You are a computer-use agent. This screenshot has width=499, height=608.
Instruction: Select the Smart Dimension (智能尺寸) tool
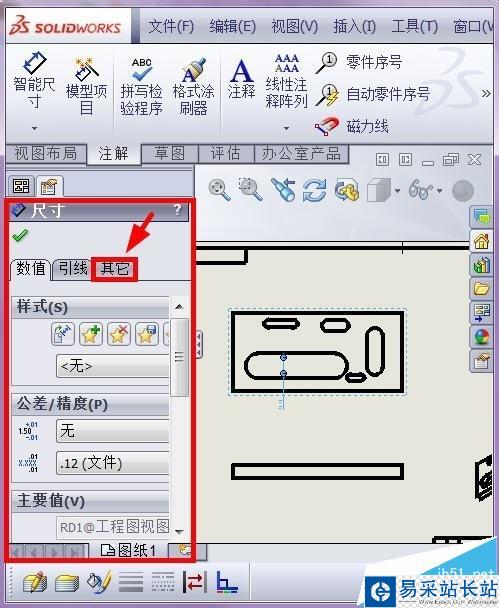point(34,81)
